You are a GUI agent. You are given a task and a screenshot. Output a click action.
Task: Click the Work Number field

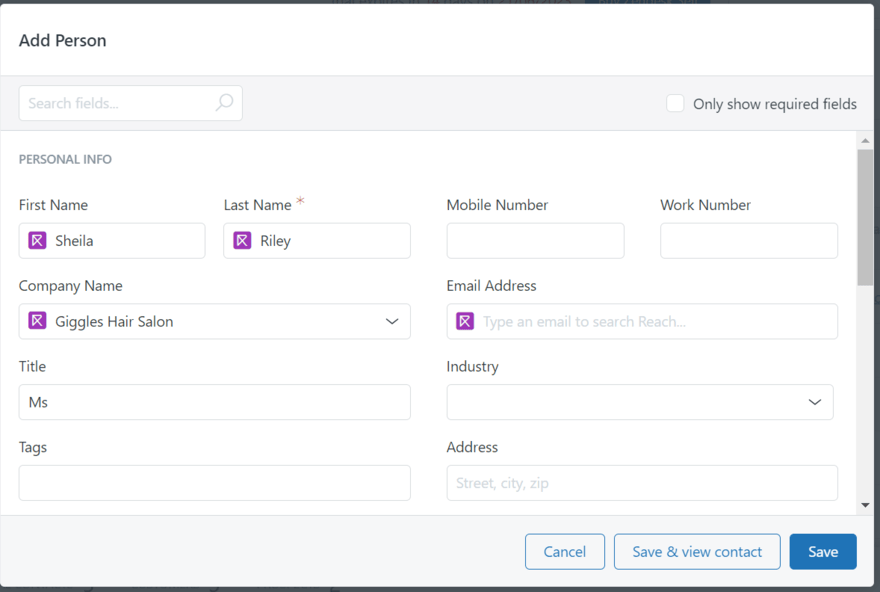click(748, 240)
